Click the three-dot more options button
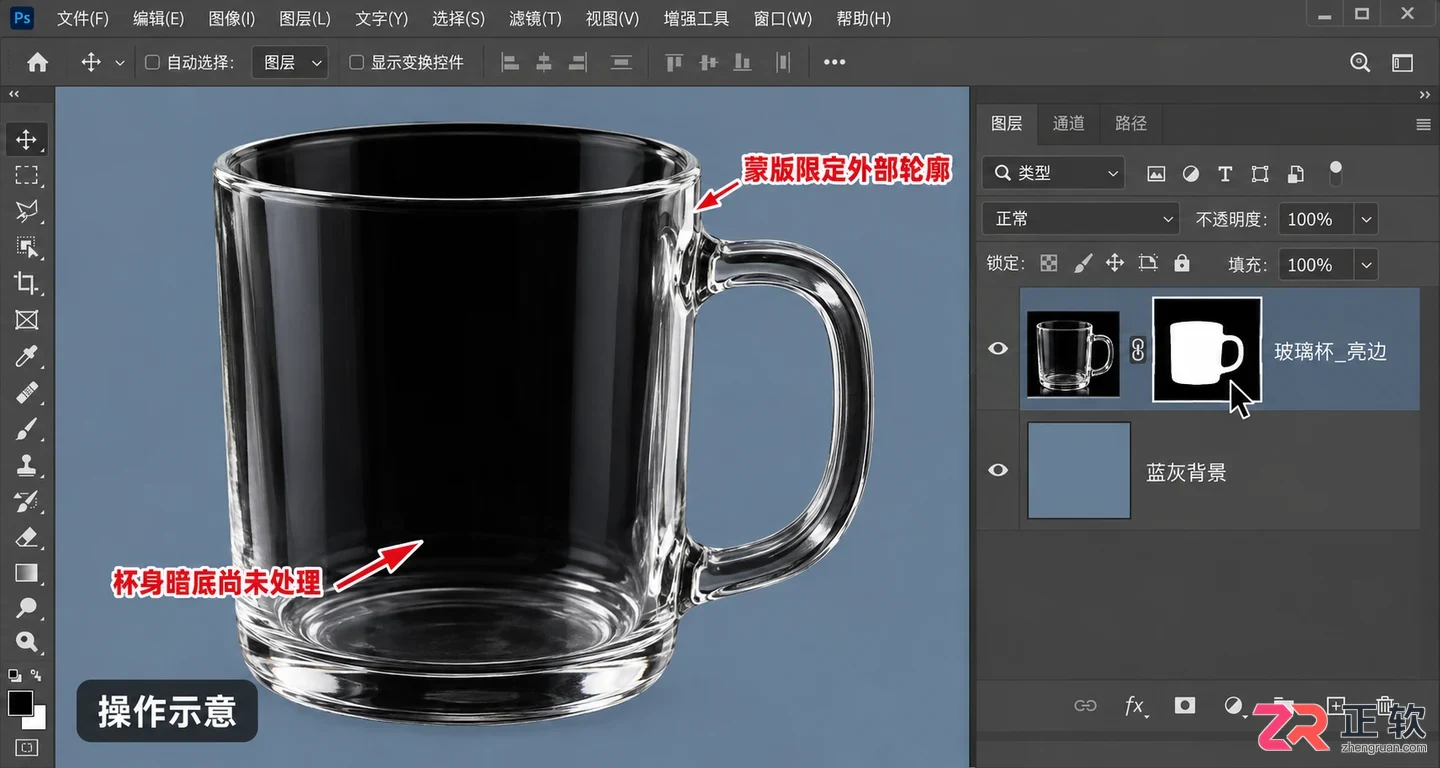 tap(834, 62)
